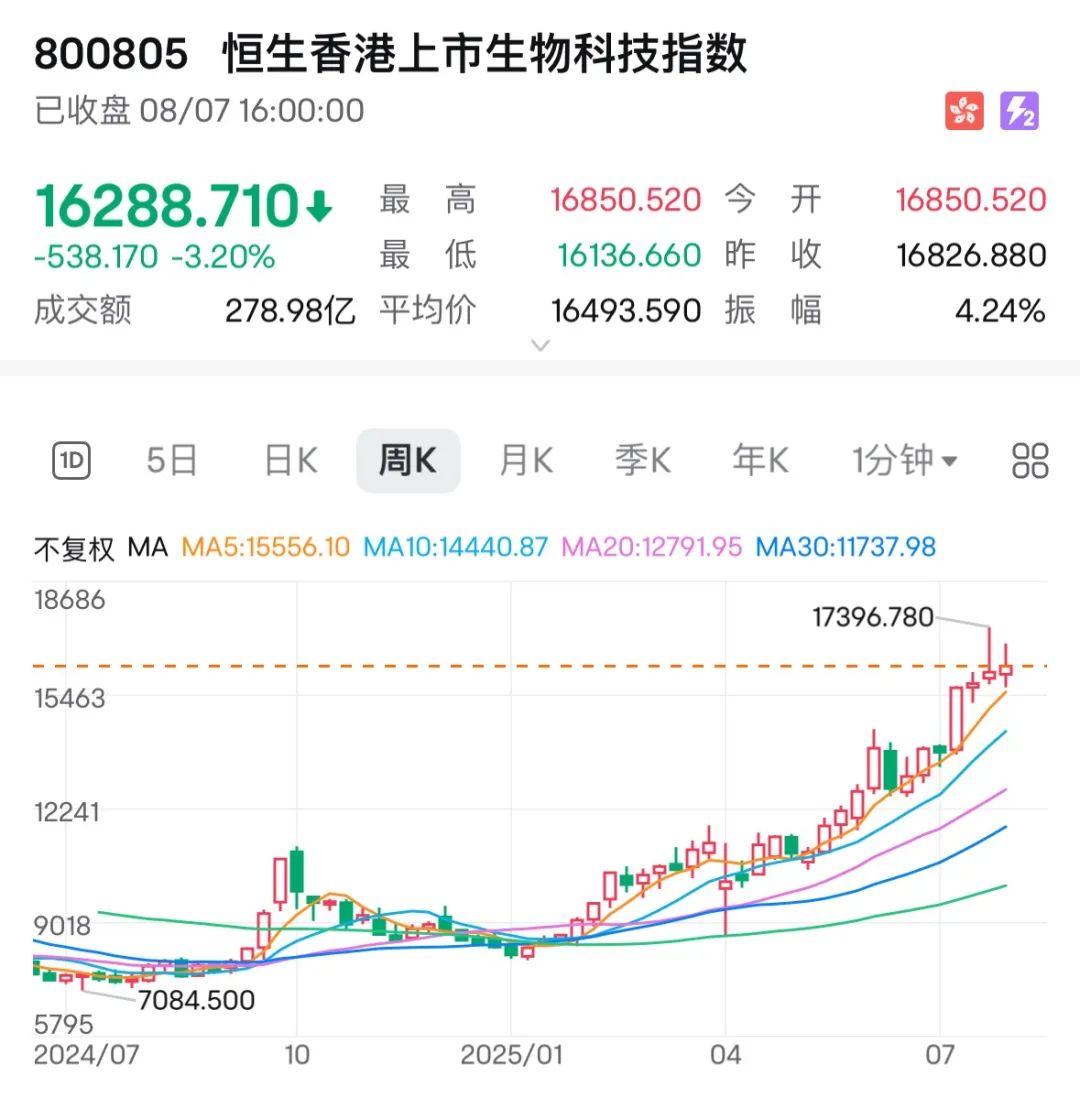Viewport: 1080px width, 1097px height.
Task: Tap the current price 16288.710
Action: coord(167,206)
